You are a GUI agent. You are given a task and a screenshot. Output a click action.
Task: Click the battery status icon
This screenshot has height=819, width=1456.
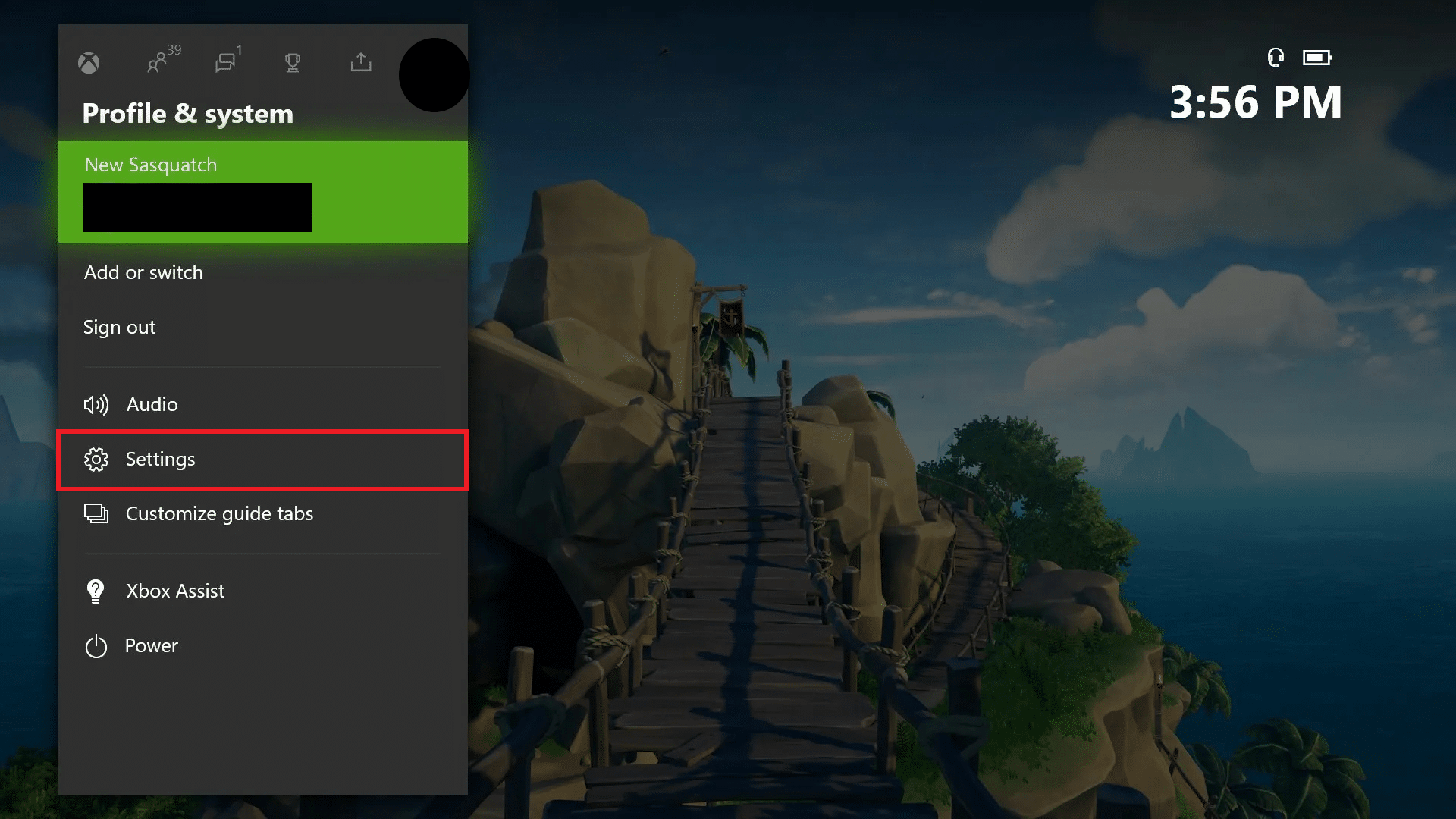(x=1318, y=57)
